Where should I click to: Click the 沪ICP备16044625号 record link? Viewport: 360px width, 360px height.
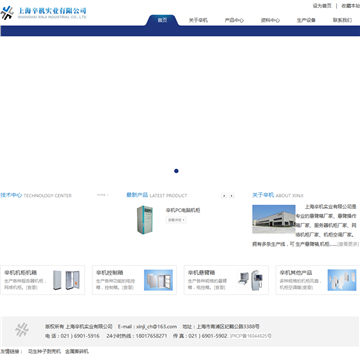coord(251,336)
